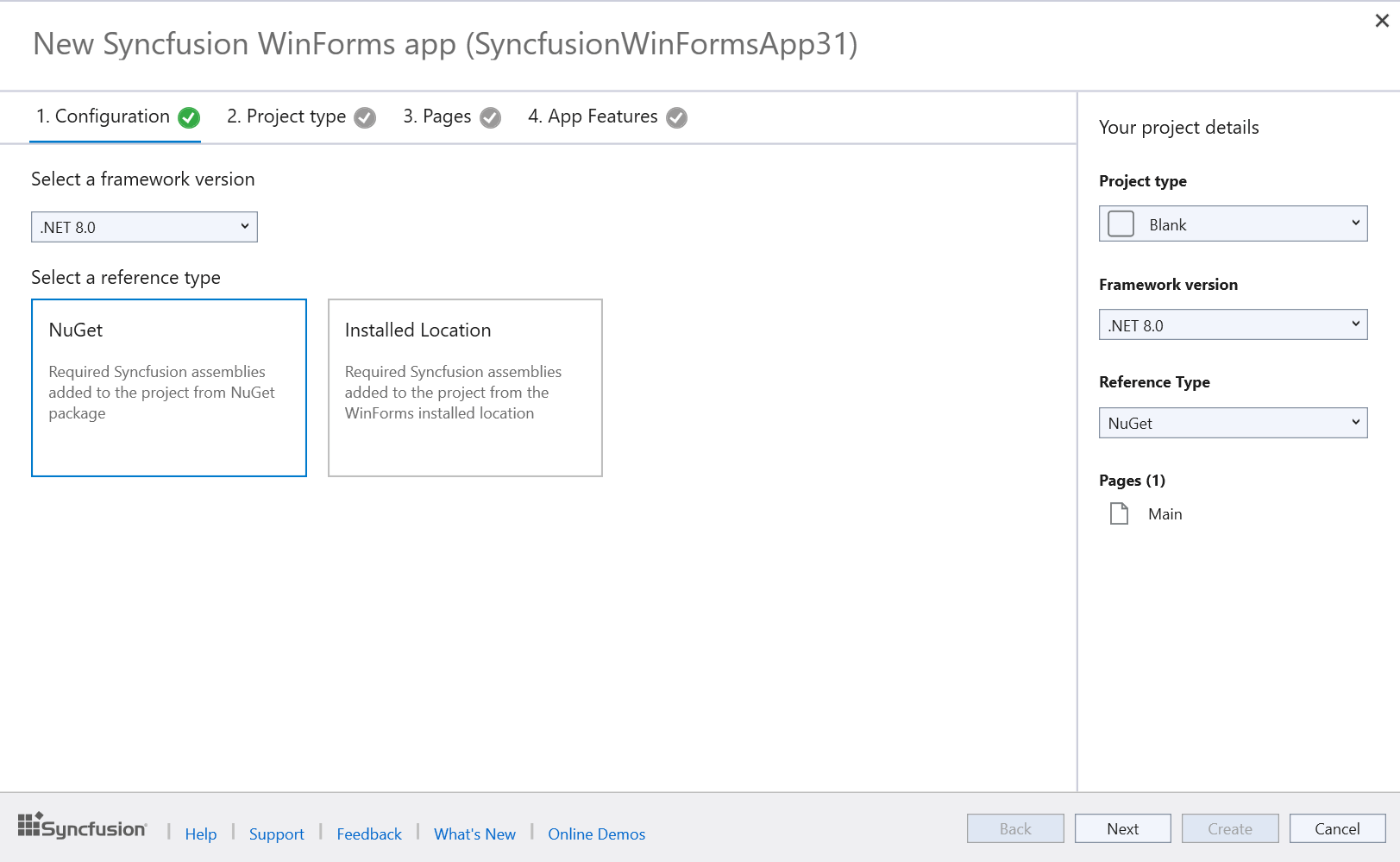Select the Installed Location reference card

pyautogui.click(x=465, y=387)
